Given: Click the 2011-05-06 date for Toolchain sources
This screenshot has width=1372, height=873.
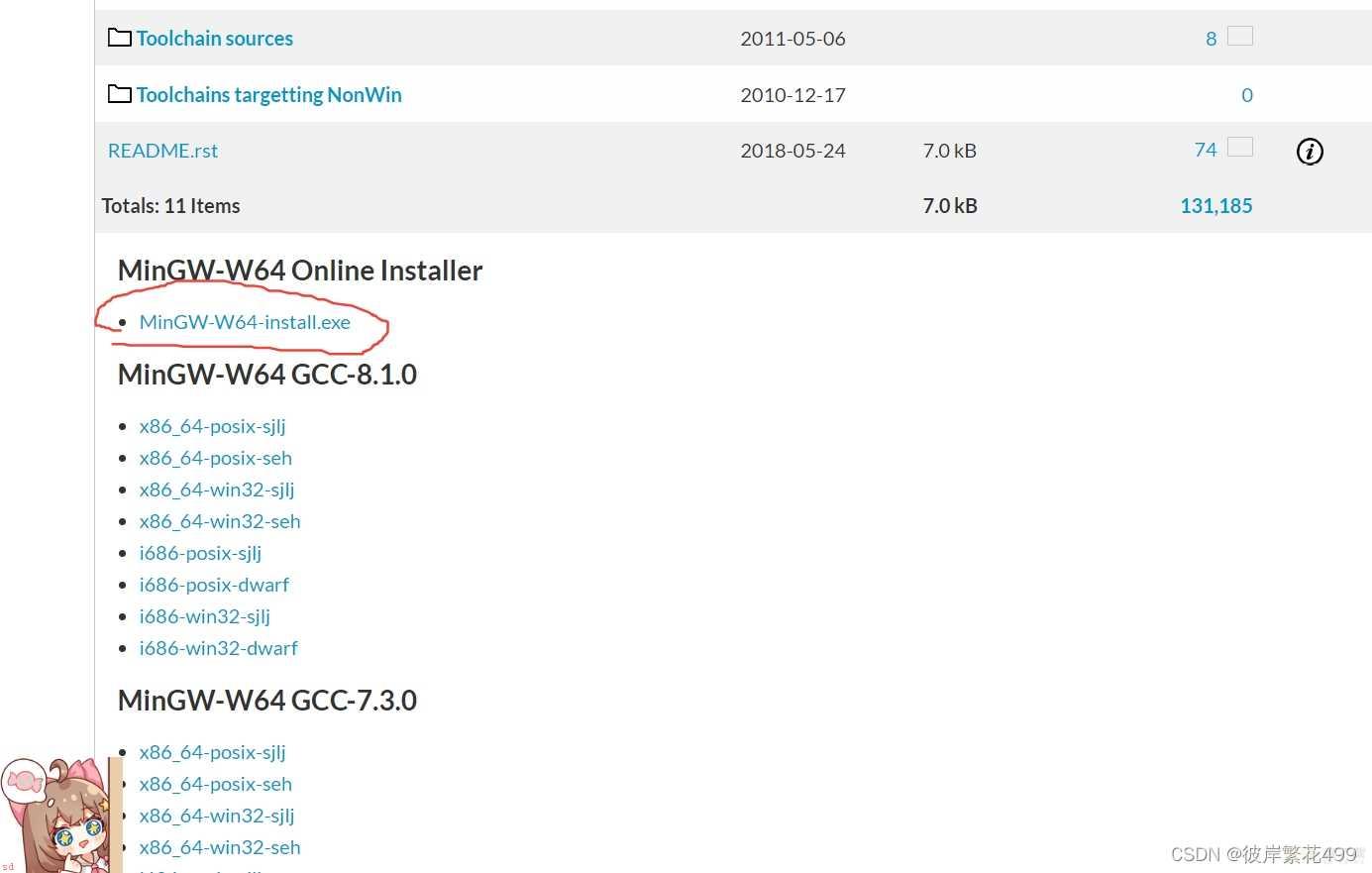Looking at the screenshot, I should [792, 39].
